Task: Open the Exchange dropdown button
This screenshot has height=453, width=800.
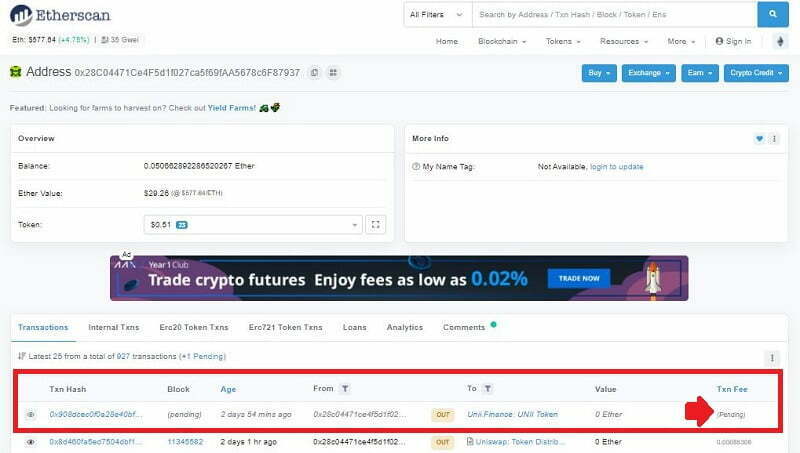Action: (648, 73)
